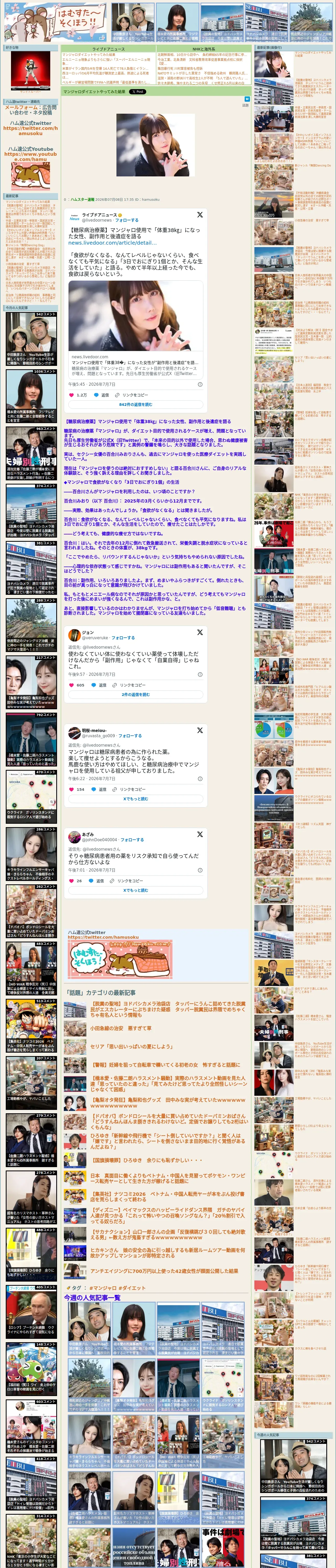336x1568 pixels.
Task: Click the red figure image under 好きな物
Action: 31,71
